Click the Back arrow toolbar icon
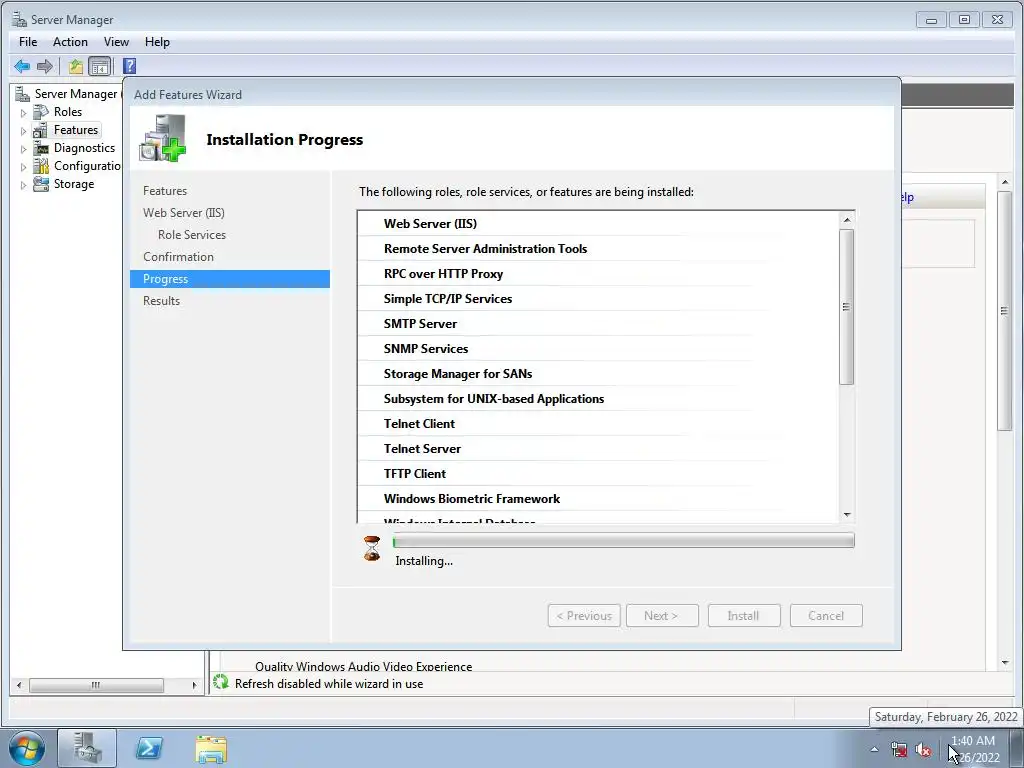Viewport: 1024px width, 768px height. [x=22, y=66]
